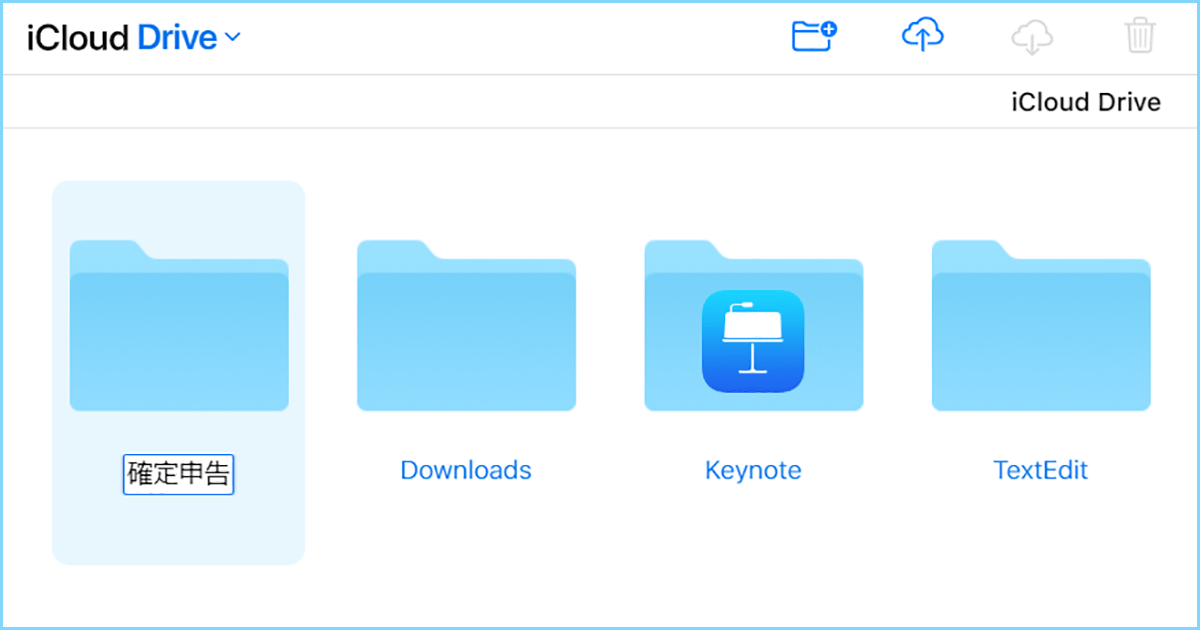Click the 確定申告 folder icon
Screen dimensions: 1200x630
click(x=179, y=330)
